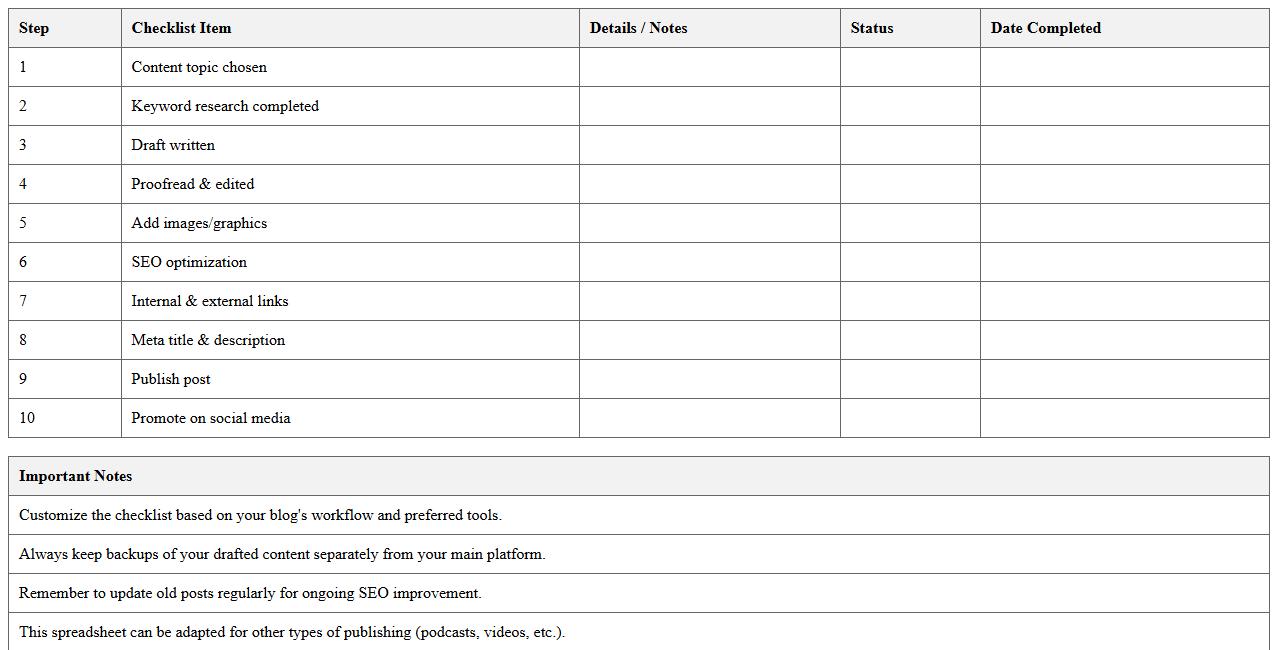Click the Step column header

tap(34, 28)
